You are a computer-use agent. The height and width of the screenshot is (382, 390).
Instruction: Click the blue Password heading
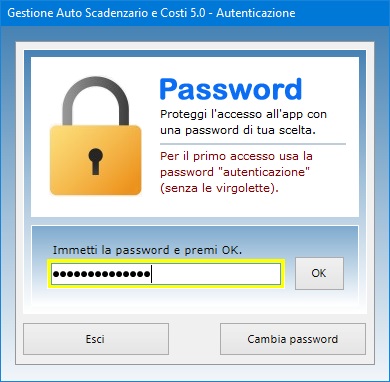[231, 89]
